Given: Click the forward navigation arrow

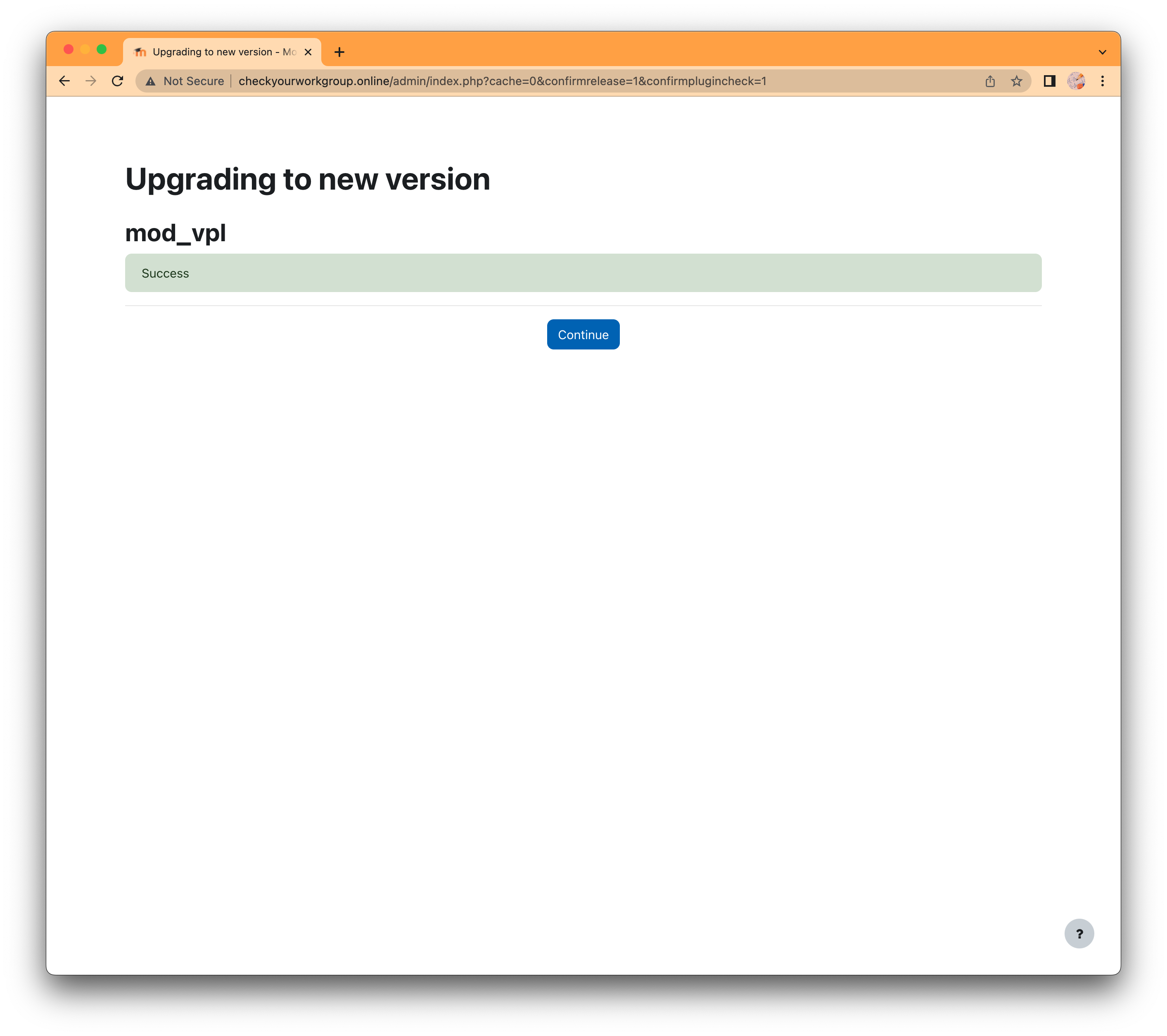Looking at the screenshot, I should 90,81.
